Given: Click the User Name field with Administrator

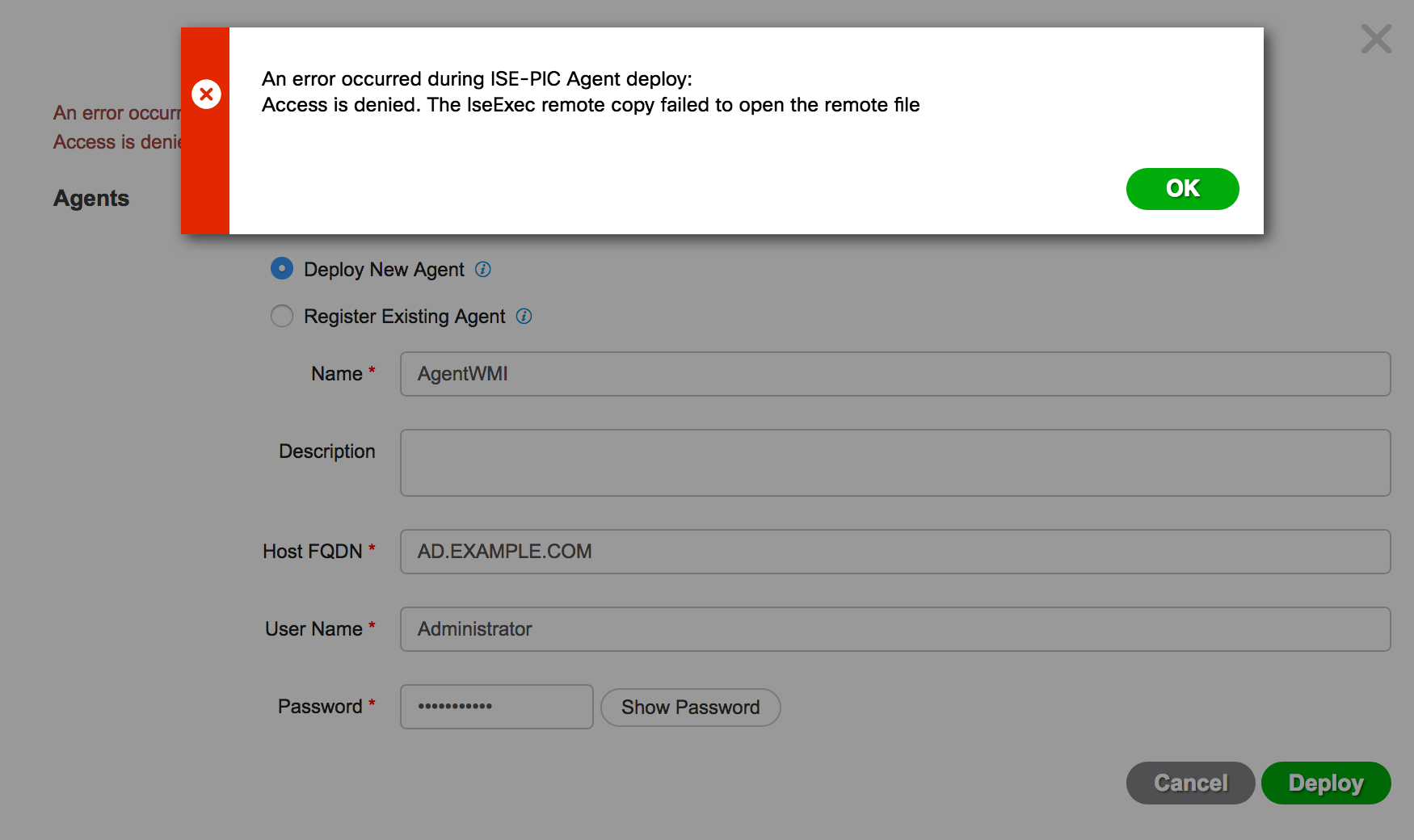Looking at the screenshot, I should coord(895,629).
